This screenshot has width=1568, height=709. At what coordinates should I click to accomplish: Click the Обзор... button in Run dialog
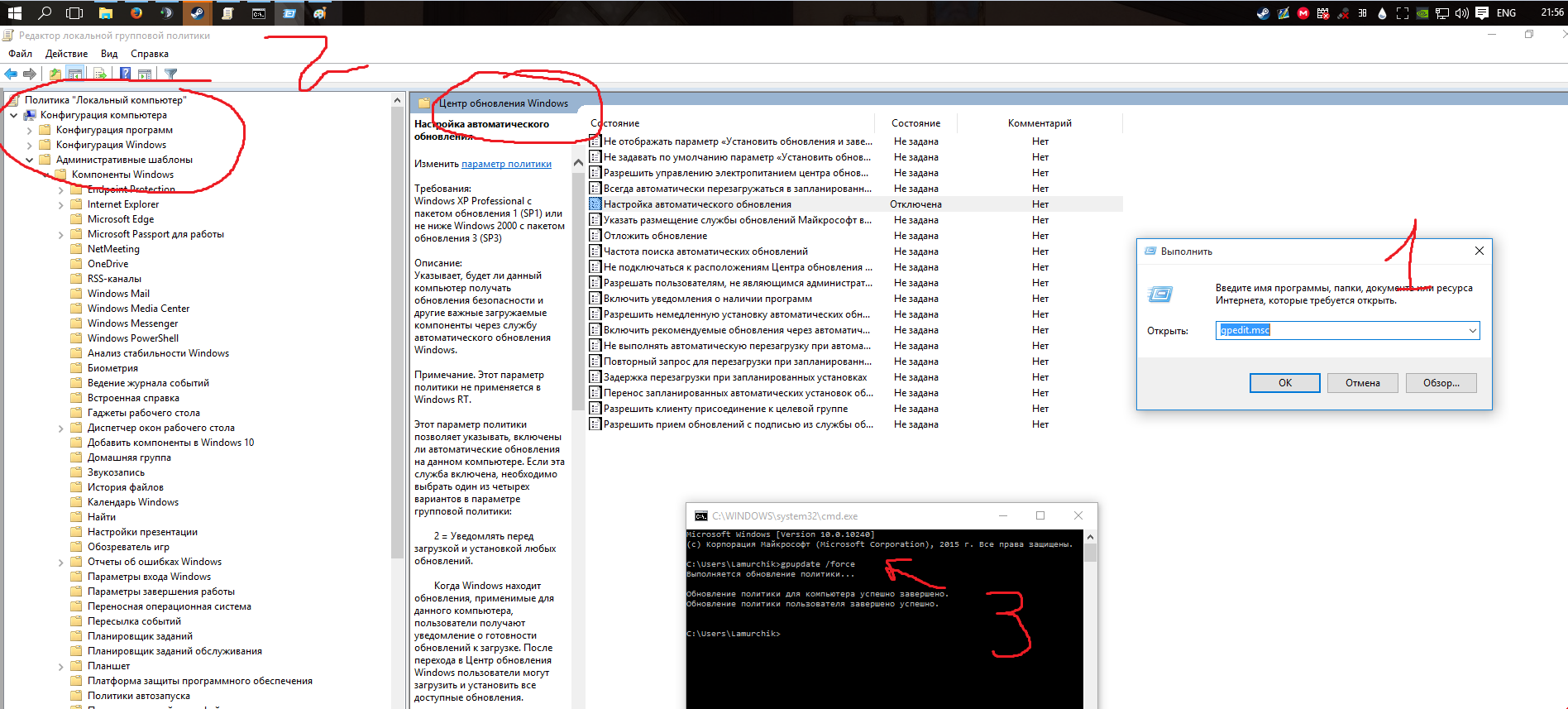click(x=1441, y=383)
